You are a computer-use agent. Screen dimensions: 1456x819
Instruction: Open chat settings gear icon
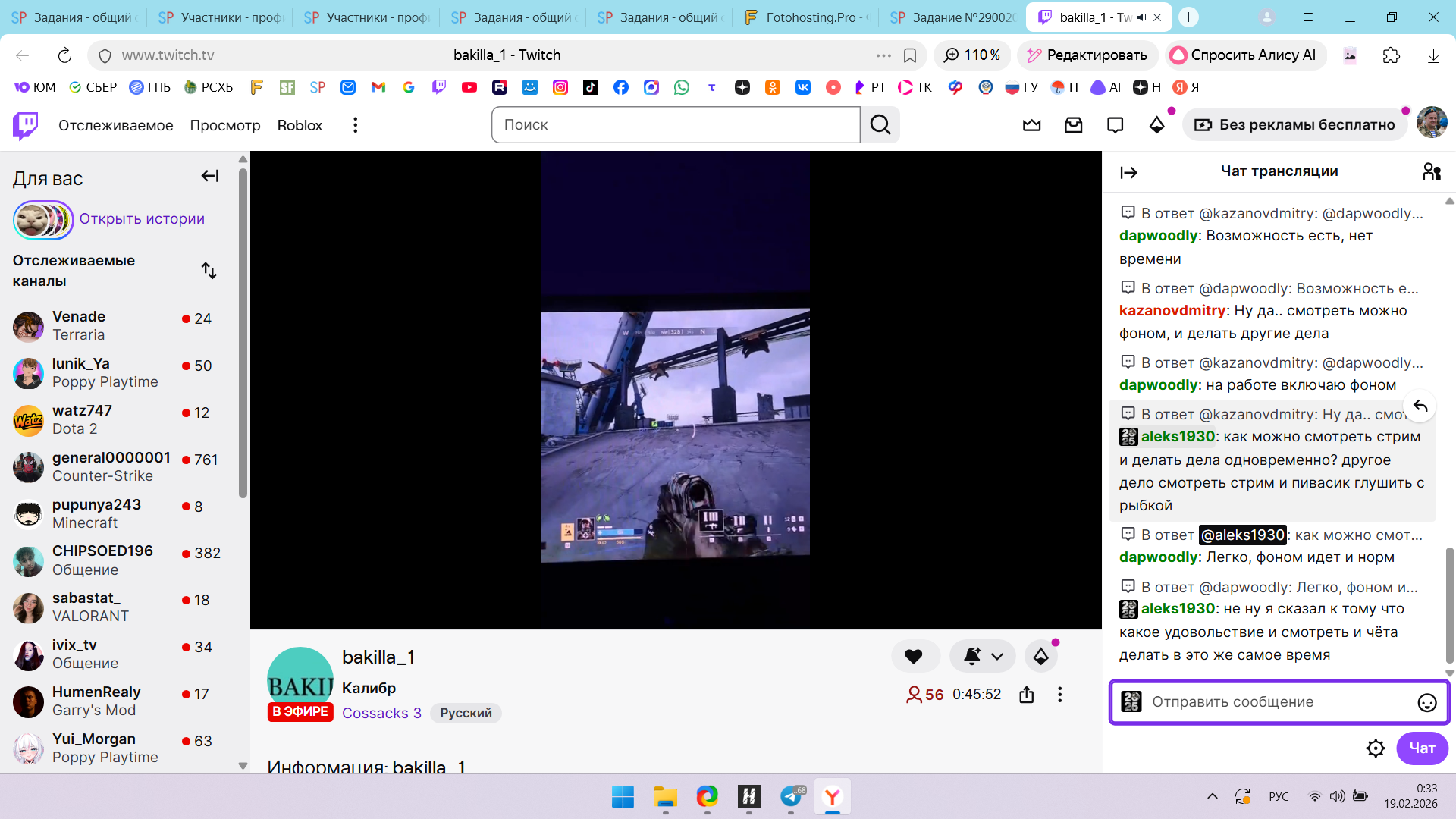(x=1375, y=748)
